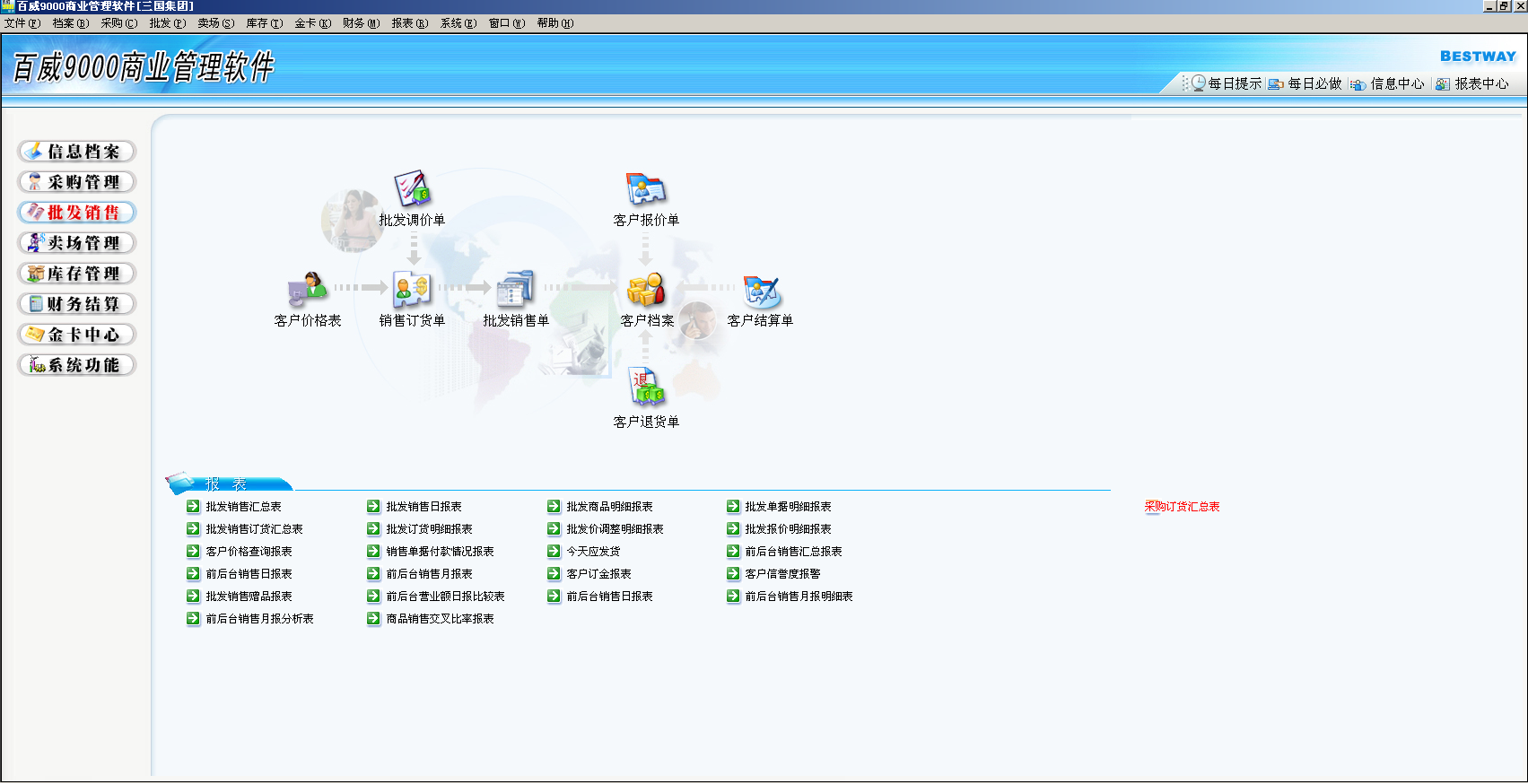Open the 客户价格表 icon
Screen dimensions: 1528x784
pyautogui.click(x=308, y=289)
